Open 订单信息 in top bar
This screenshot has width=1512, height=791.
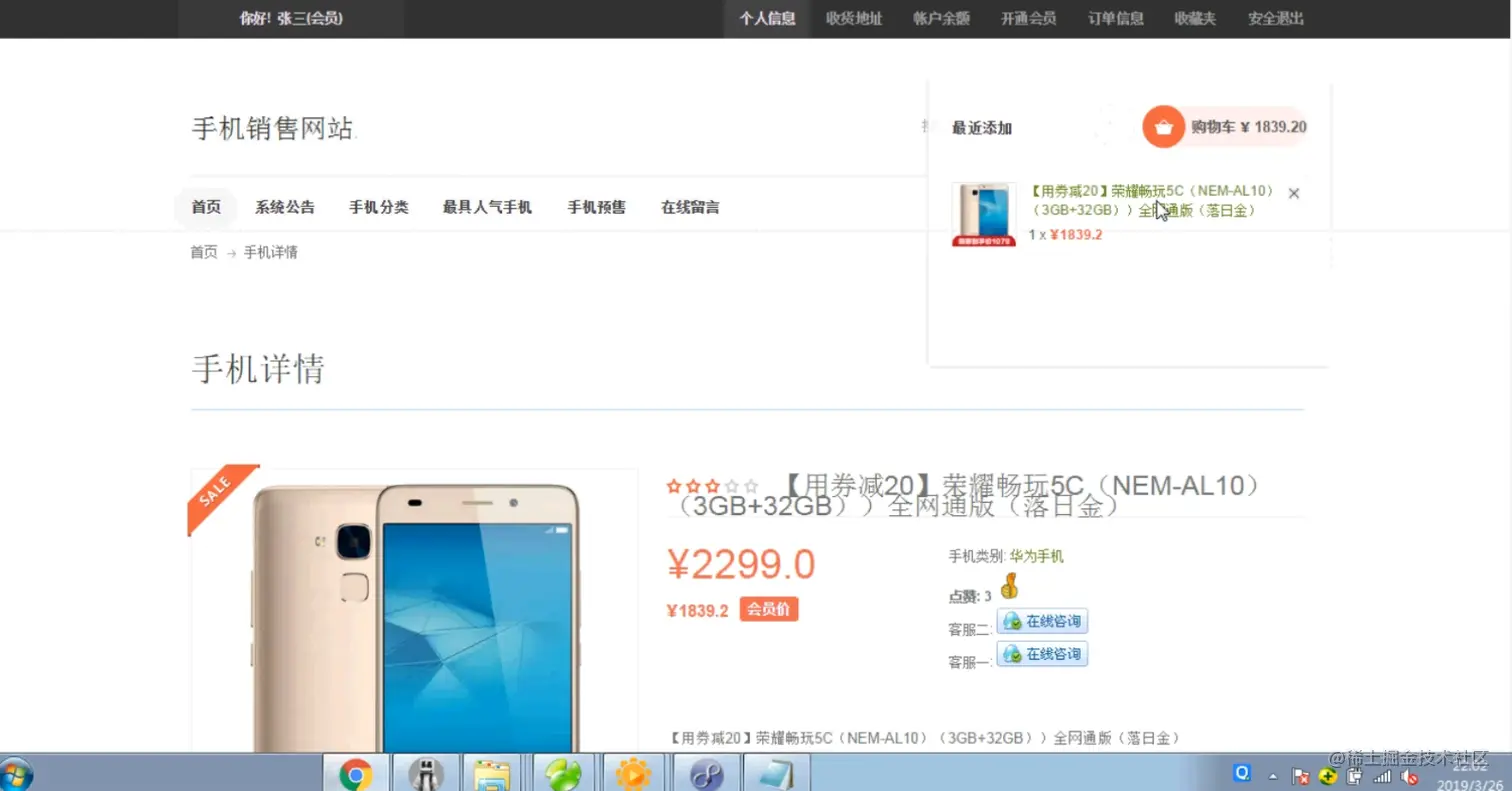coord(1115,19)
